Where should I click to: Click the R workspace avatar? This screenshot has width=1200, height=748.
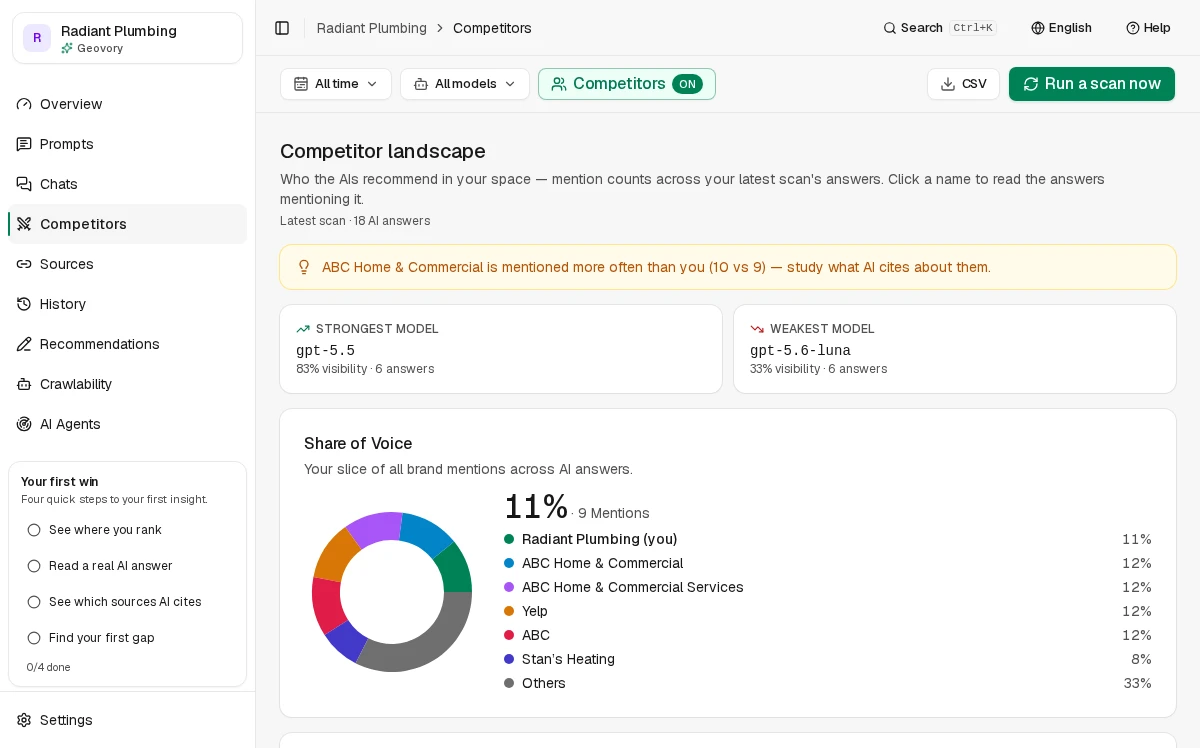coord(37,38)
